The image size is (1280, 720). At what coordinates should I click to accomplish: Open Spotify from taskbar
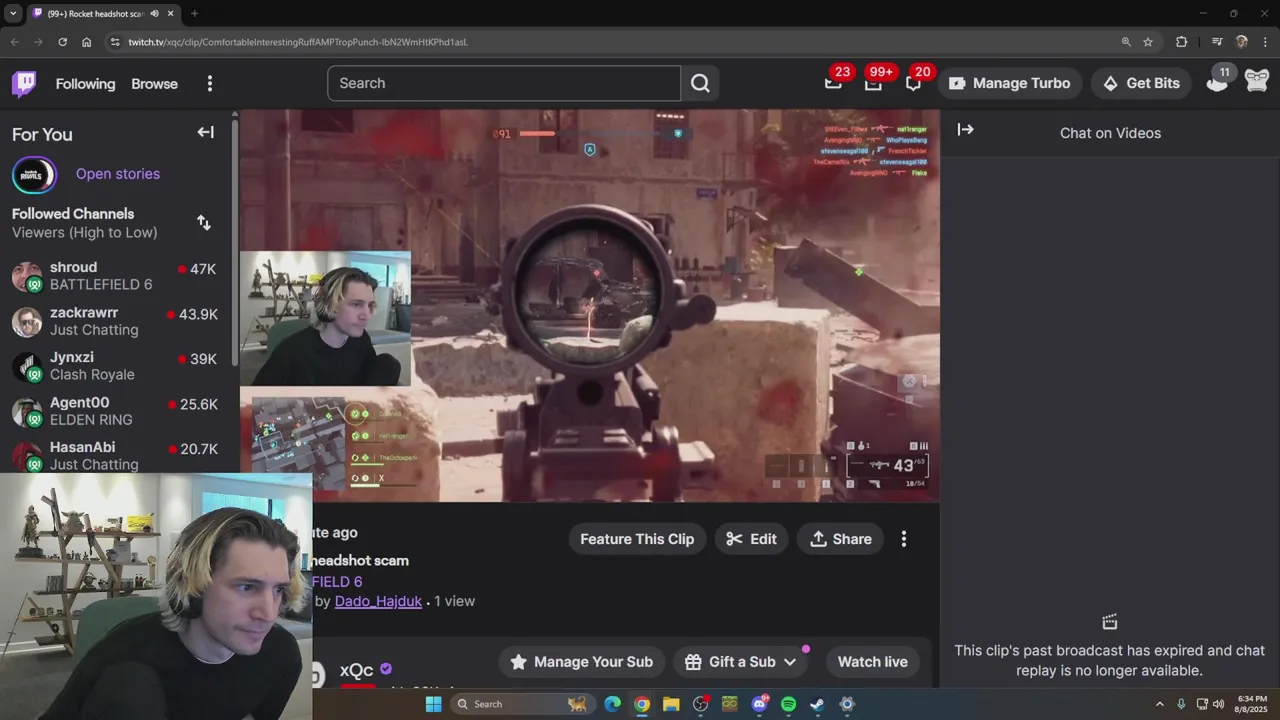tap(788, 704)
